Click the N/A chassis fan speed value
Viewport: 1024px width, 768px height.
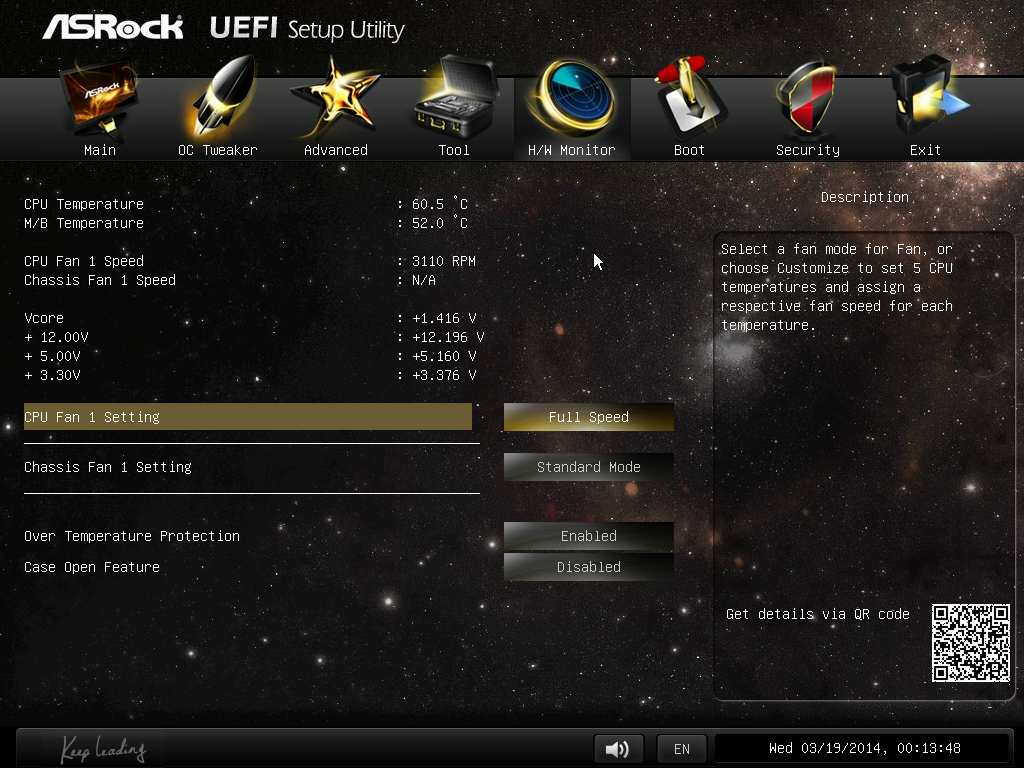tap(423, 280)
